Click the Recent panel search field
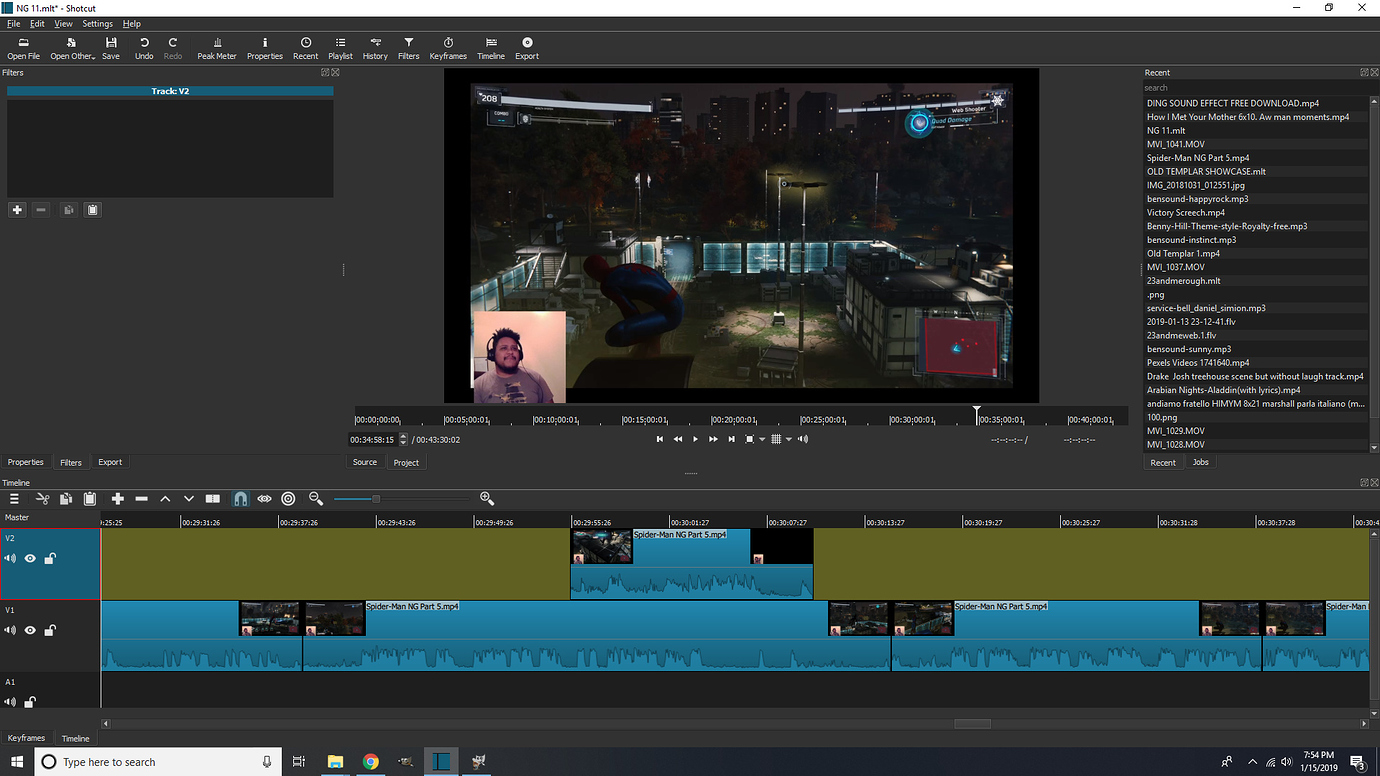This screenshot has height=776, width=1380. click(x=1254, y=87)
